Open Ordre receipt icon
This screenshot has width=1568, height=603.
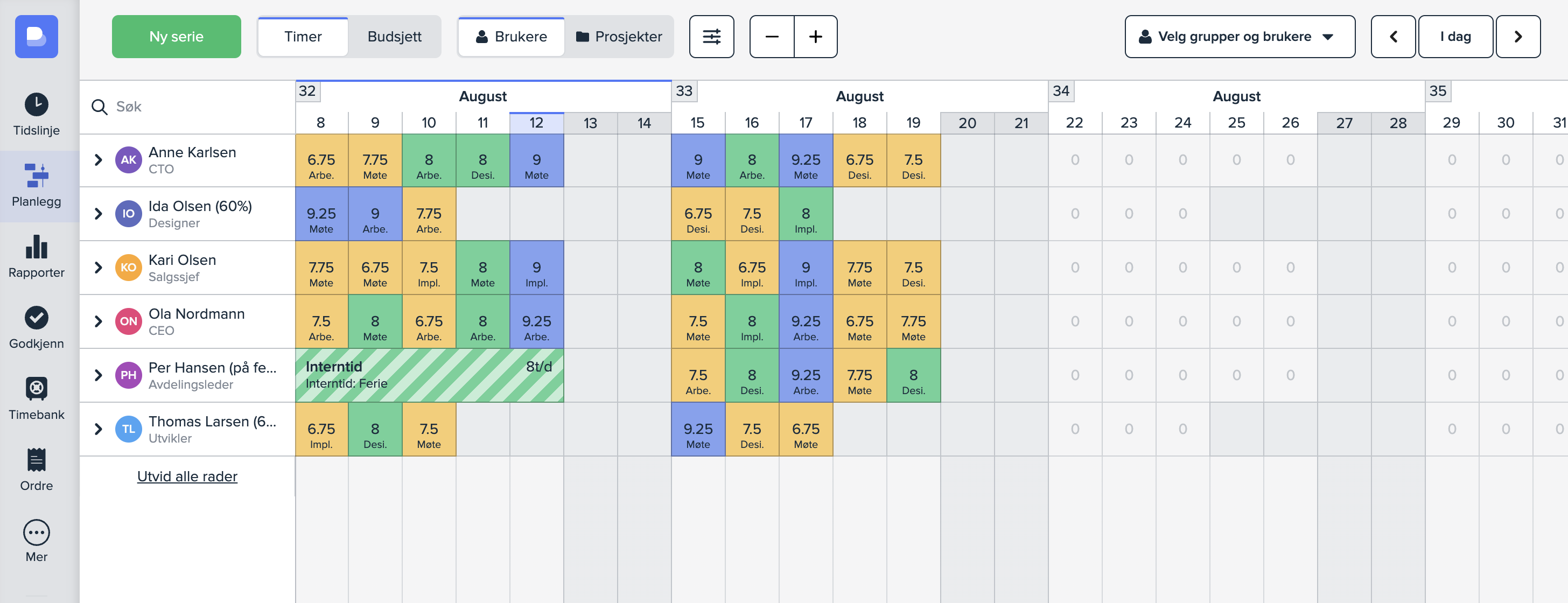pyautogui.click(x=37, y=460)
